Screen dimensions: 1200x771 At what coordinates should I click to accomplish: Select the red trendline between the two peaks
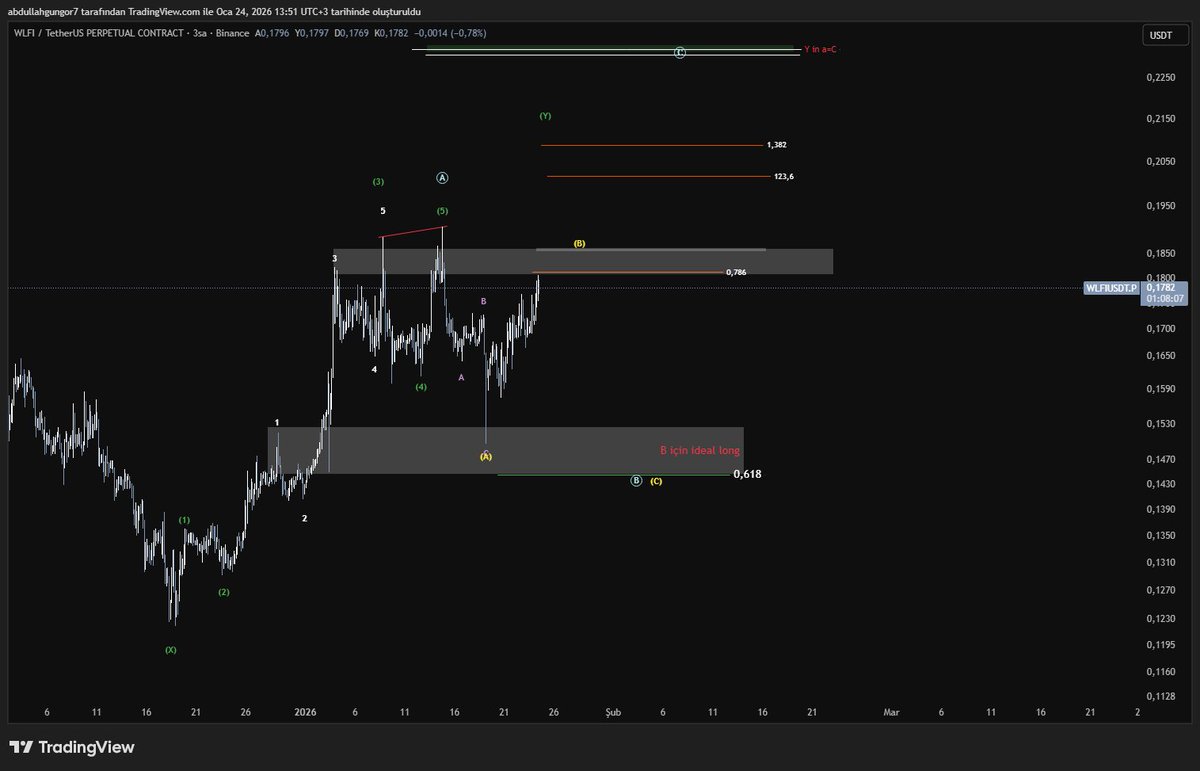[x=413, y=232]
